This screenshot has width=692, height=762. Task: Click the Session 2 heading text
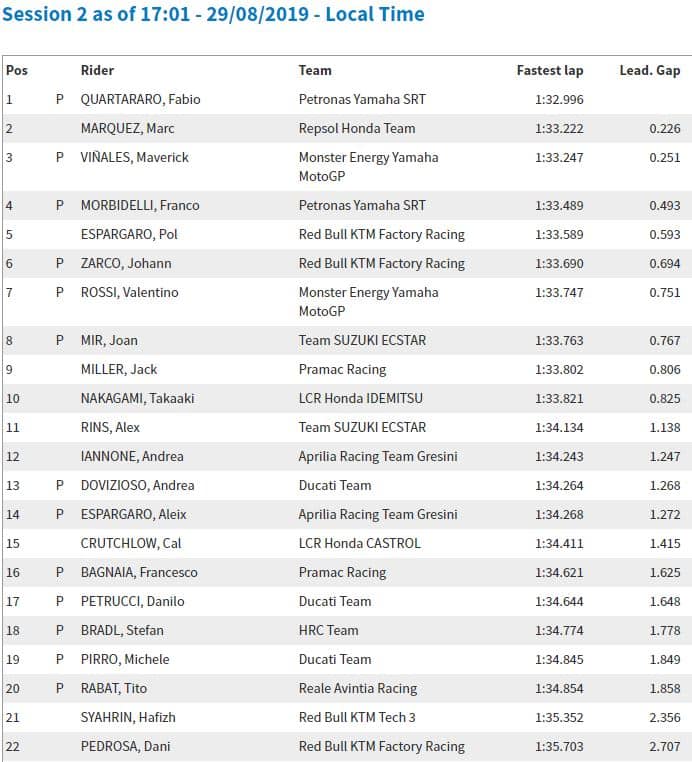pos(212,15)
